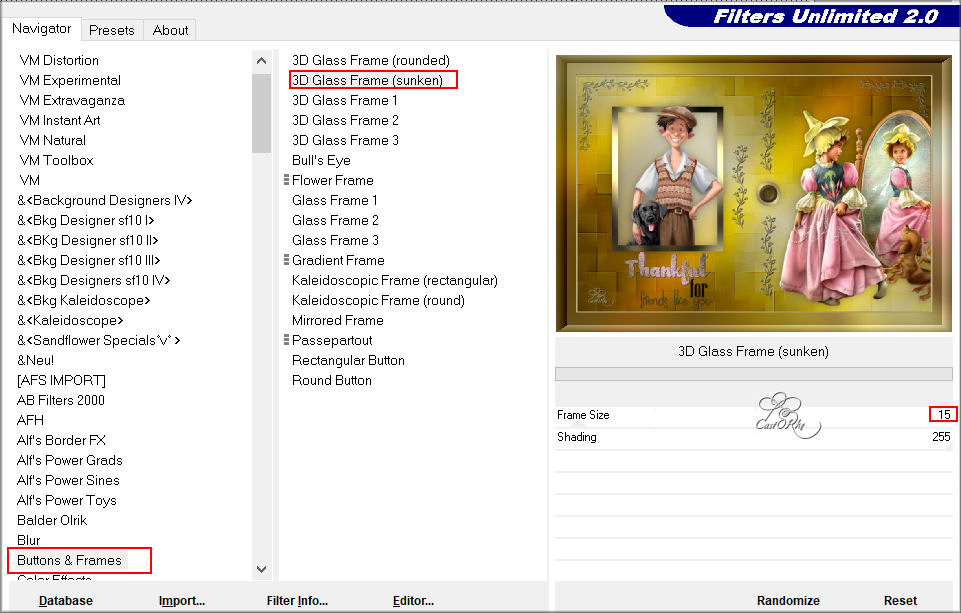
Task: Select the [AFS IMPORT] category
Action: 61,381
